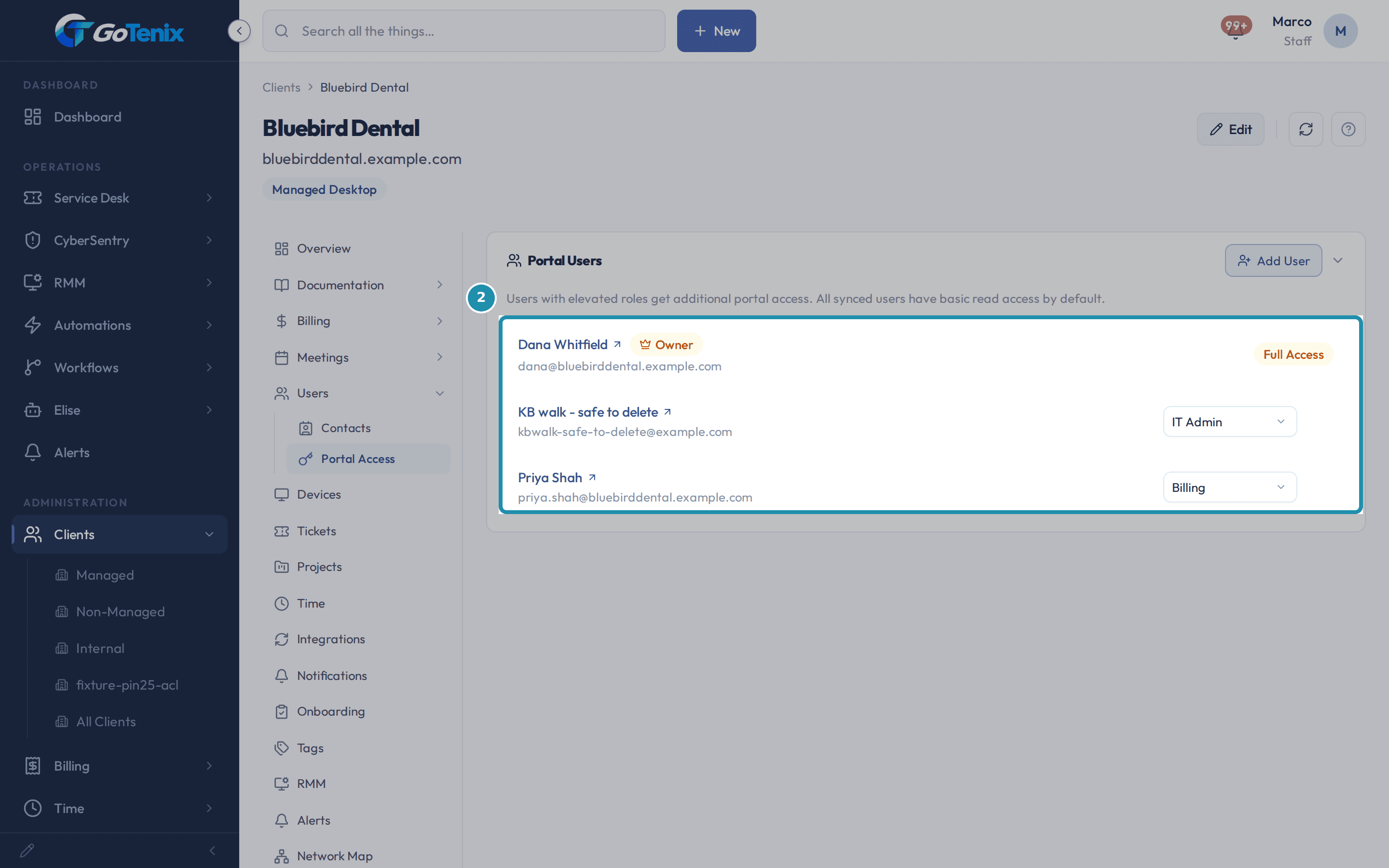The image size is (1389, 868).
Task: Click the Alerts bell icon in main sidebar
Action: (x=33, y=452)
